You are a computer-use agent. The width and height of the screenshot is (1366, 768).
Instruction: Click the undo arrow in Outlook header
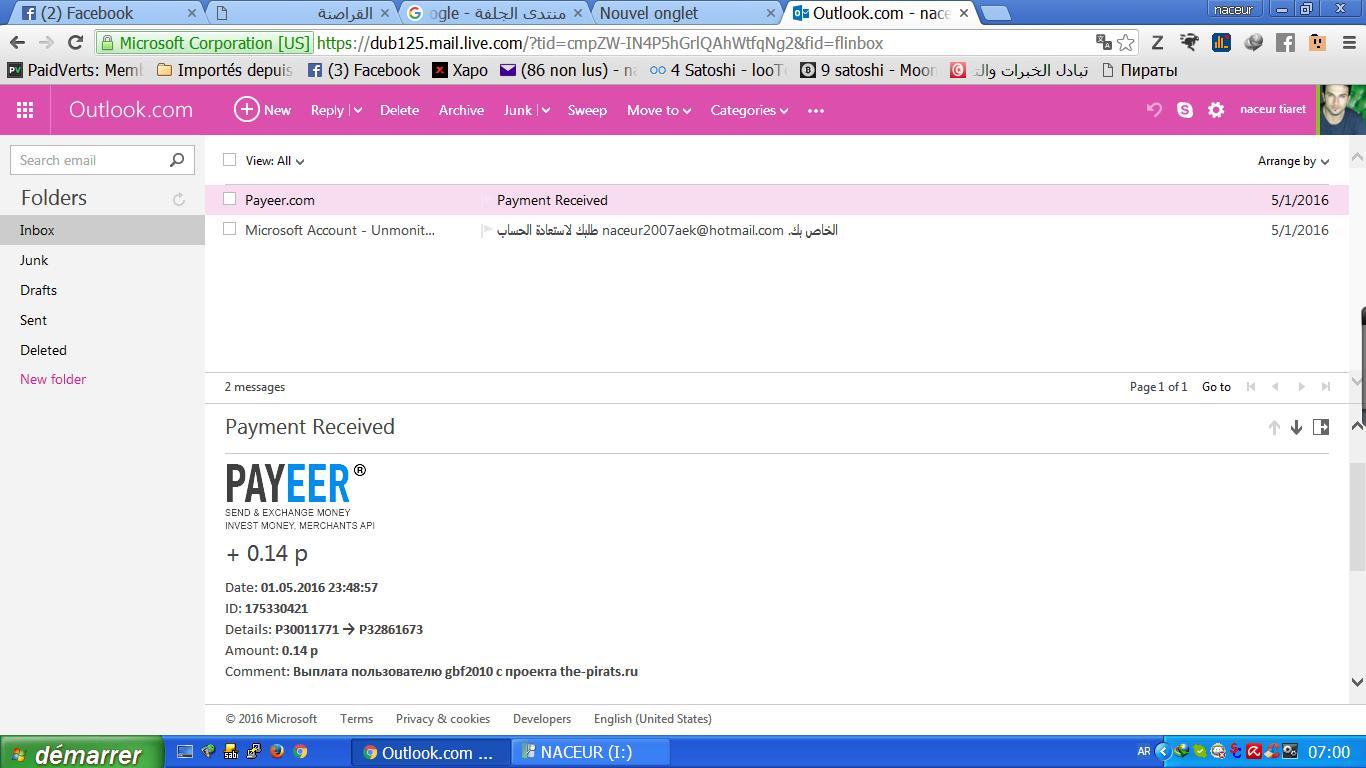(1154, 110)
